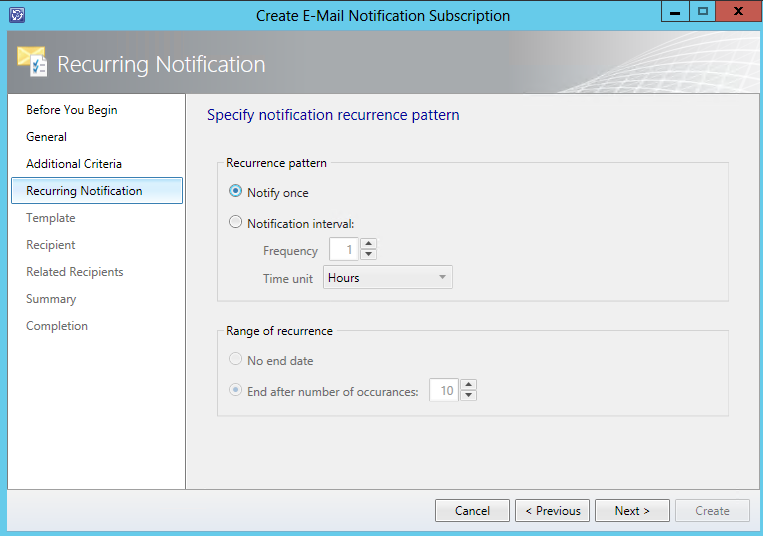The height and width of the screenshot is (536, 763).
Task: Open the Recipient step
Action: [x=51, y=245]
